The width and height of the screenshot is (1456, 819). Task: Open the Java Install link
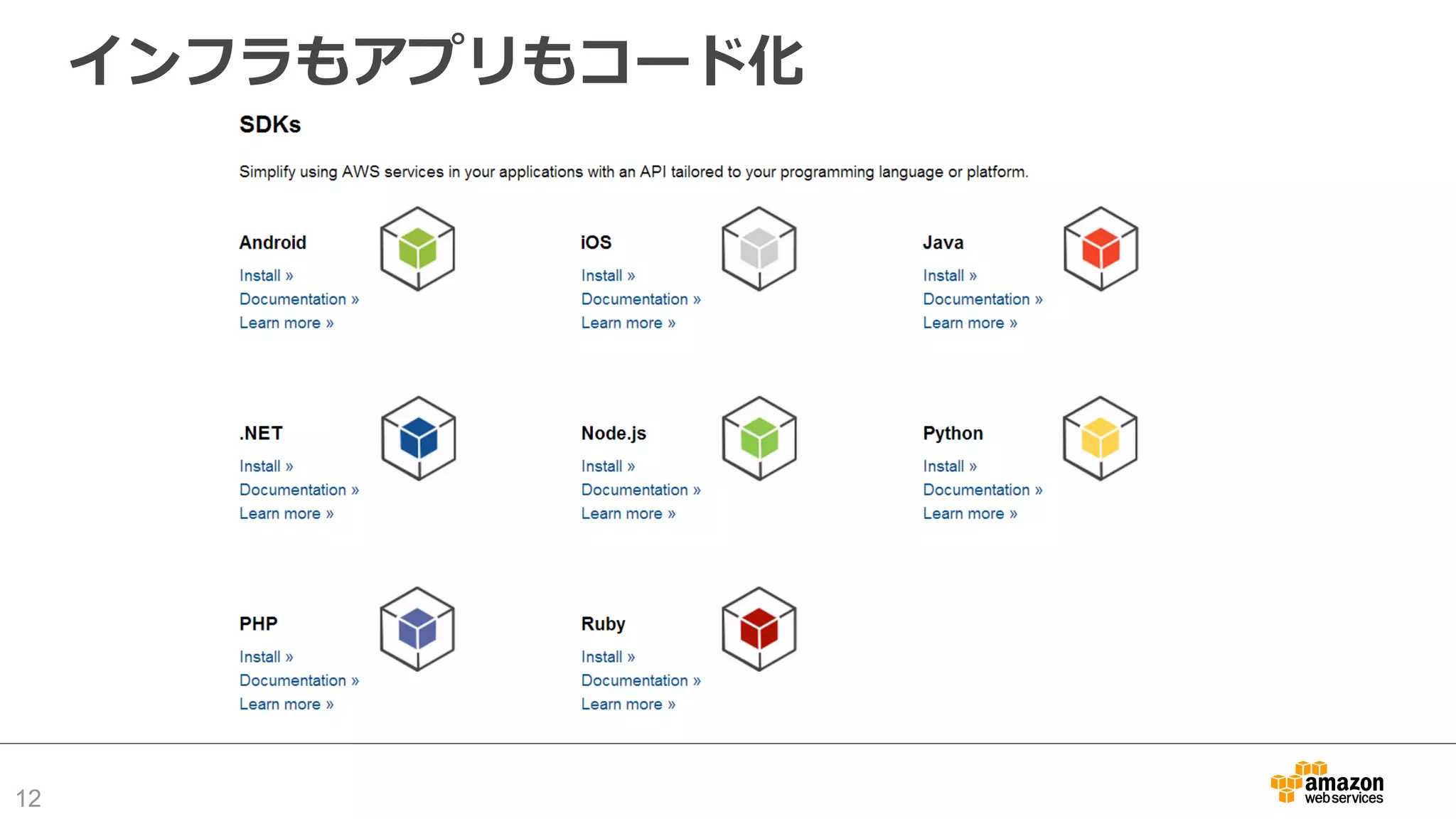pyautogui.click(x=950, y=275)
